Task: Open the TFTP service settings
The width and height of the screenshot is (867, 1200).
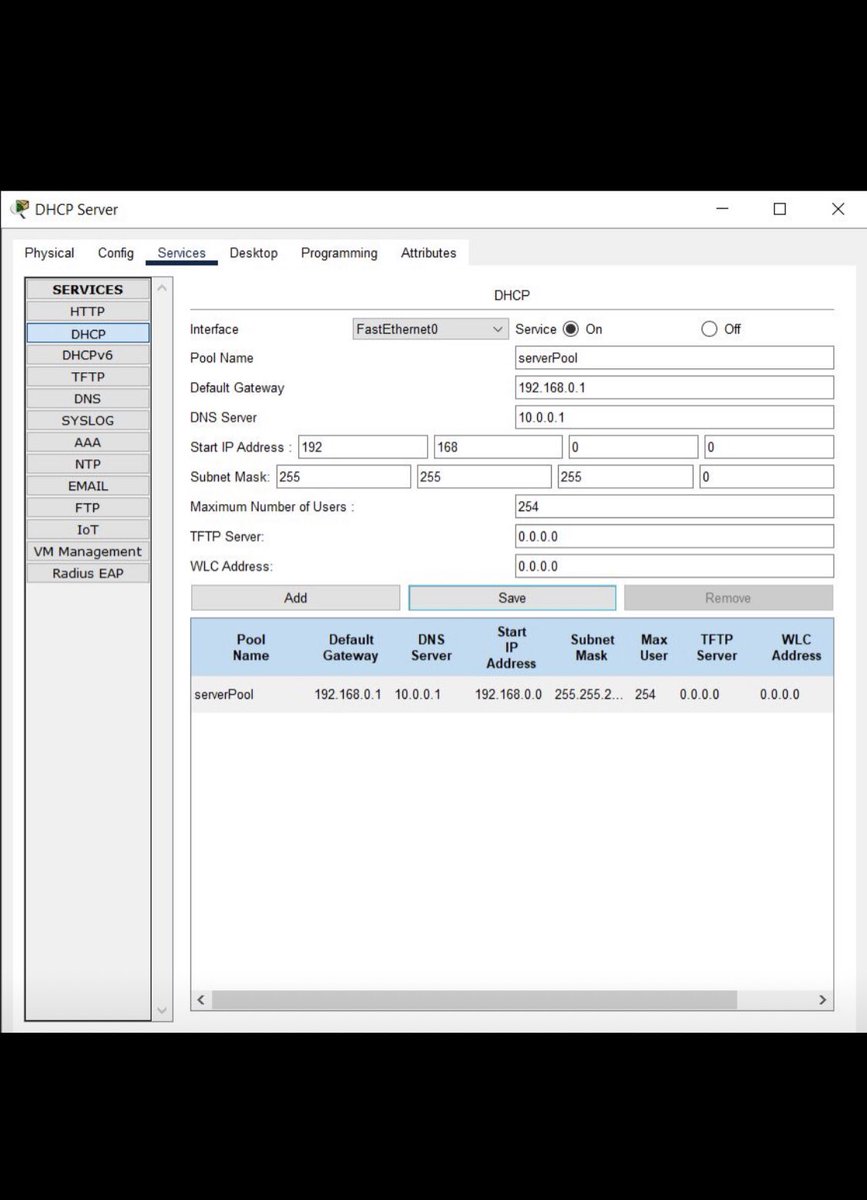Action: pyautogui.click(x=87, y=376)
